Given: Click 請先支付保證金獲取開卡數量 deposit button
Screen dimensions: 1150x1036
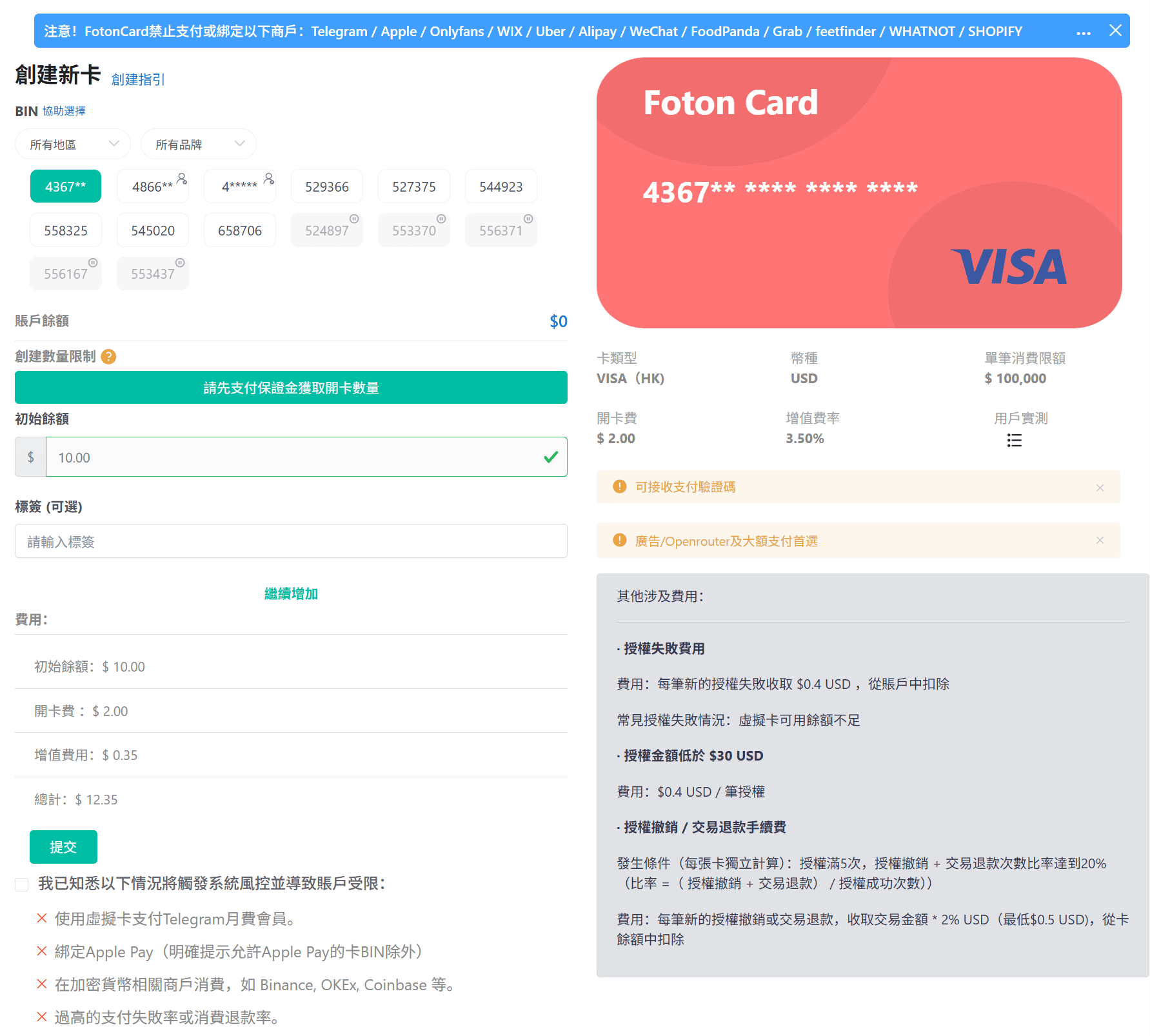Looking at the screenshot, I should pyautogui.click(x=291, y=388).
